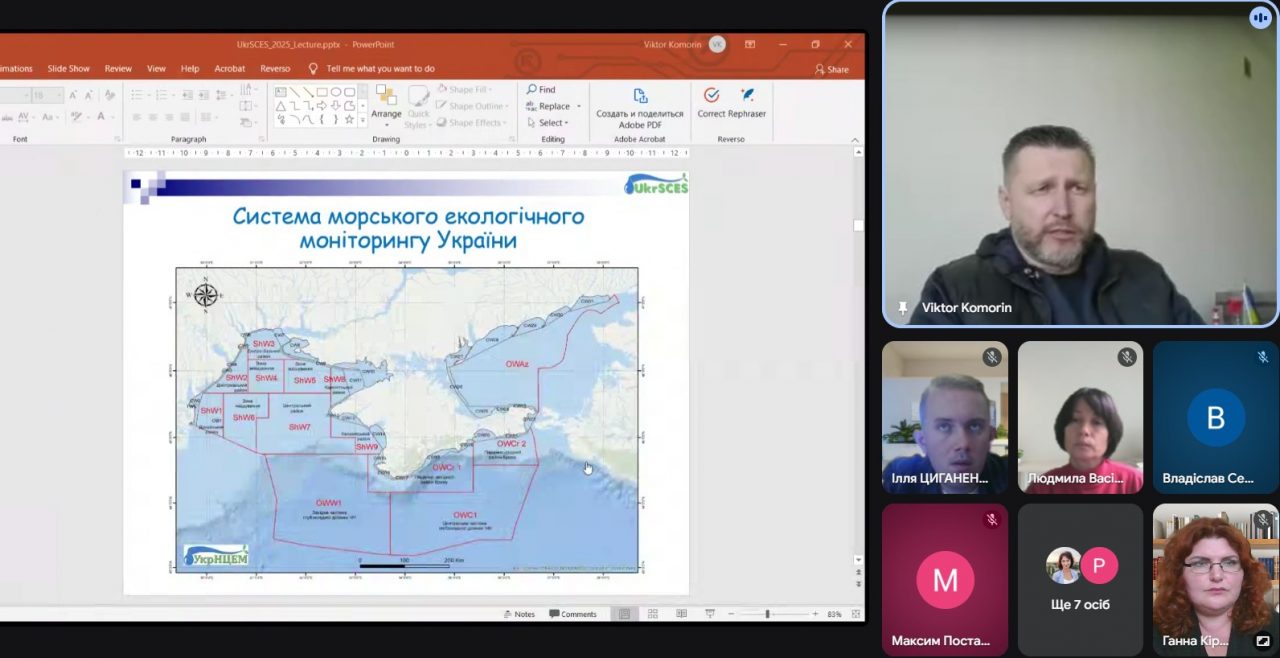Click the Replace button in Editing group
The height and width of the screenshot is (658, 1280).
[553, 106]
